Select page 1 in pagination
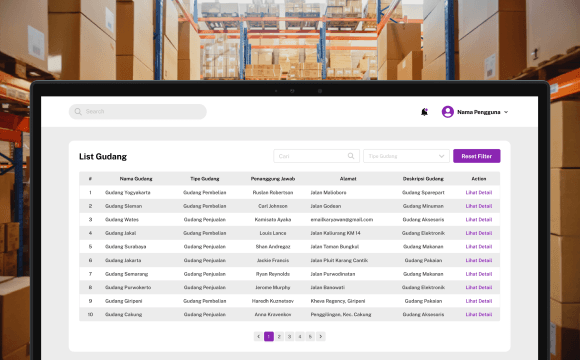The image size is (580, 360). pyautogui.click(x=269, y=336)
